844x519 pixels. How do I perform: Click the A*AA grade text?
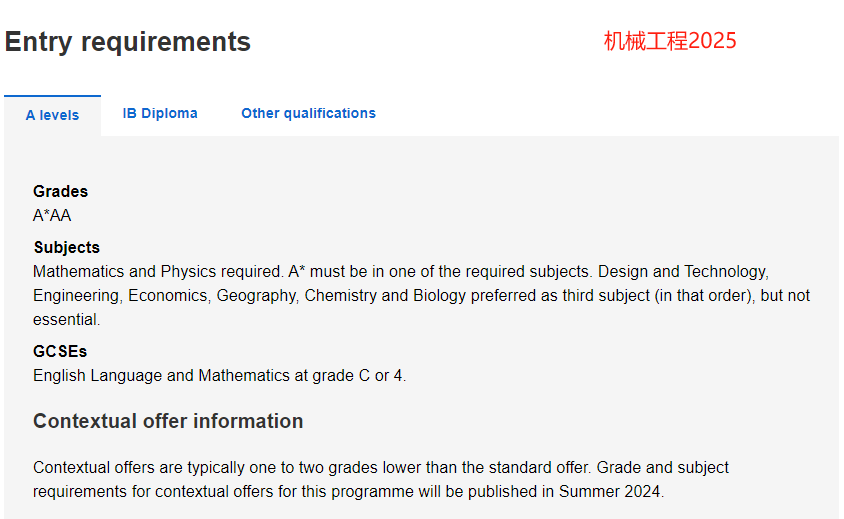click(52, 215)
